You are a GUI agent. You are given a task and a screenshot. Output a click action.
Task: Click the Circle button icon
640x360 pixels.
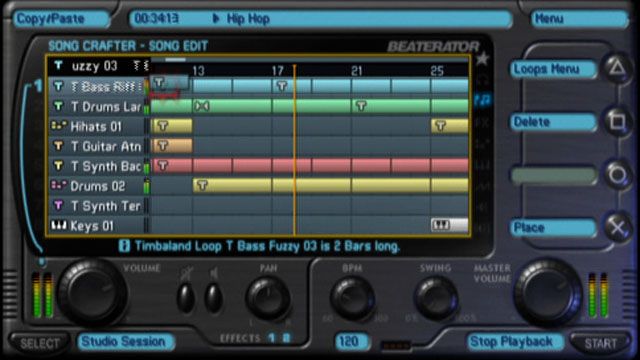pyautogui.click(x=617, y=175)
